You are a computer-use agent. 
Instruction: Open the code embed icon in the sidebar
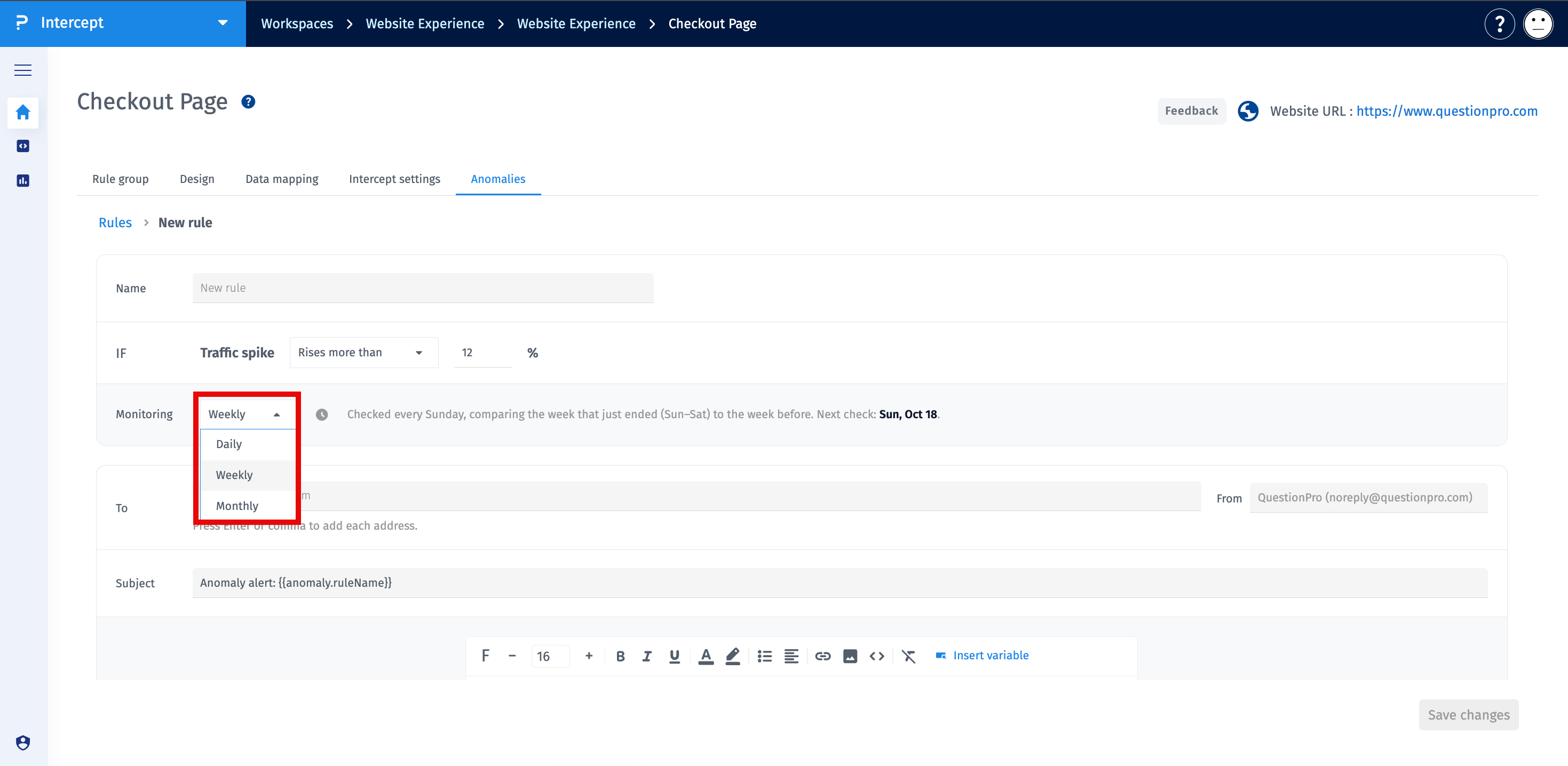pos(22,146)
